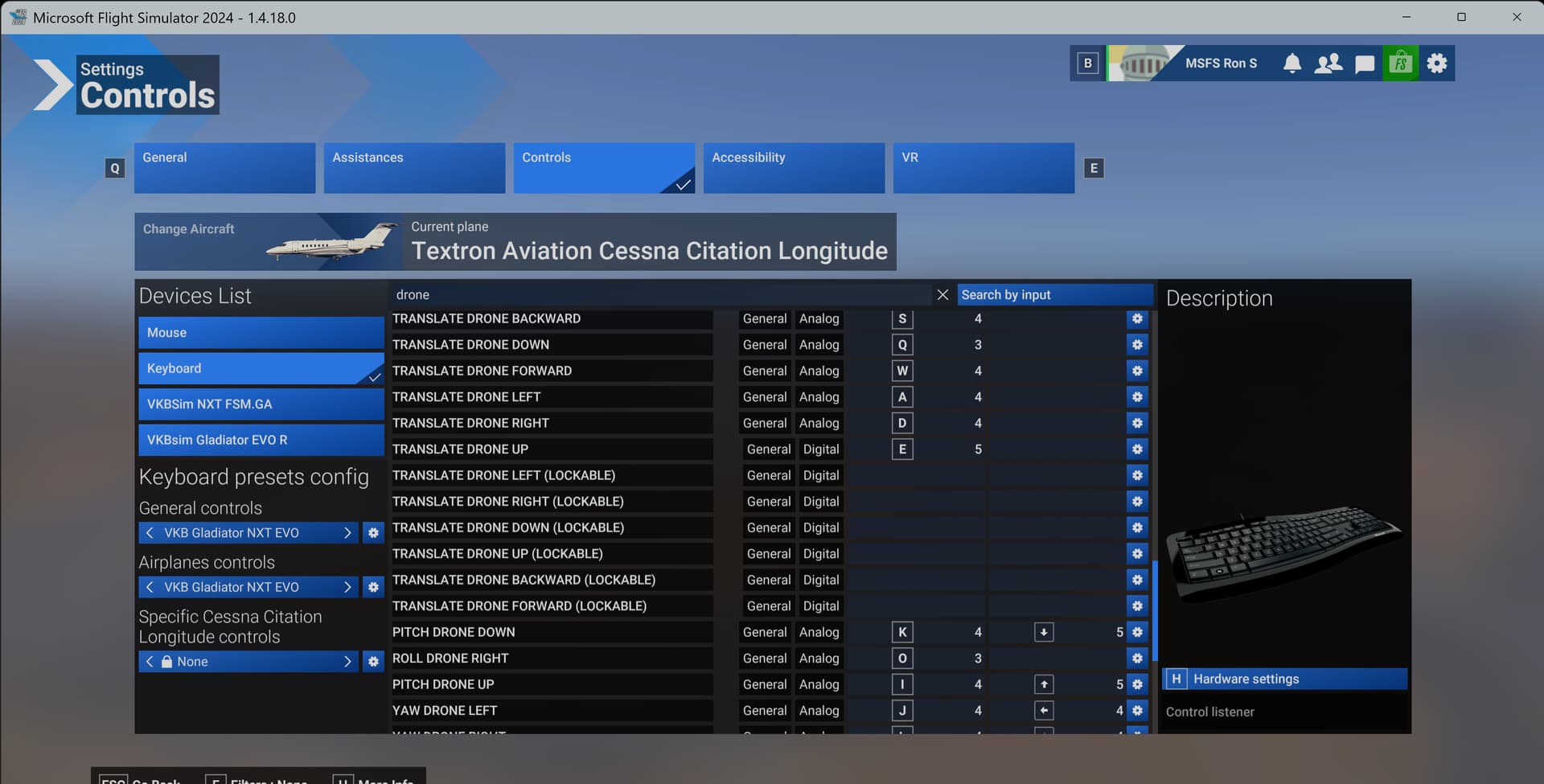Select next Airplanes controls preset arrow
This screenshot has width=1544, height=784.
[347, 588]
